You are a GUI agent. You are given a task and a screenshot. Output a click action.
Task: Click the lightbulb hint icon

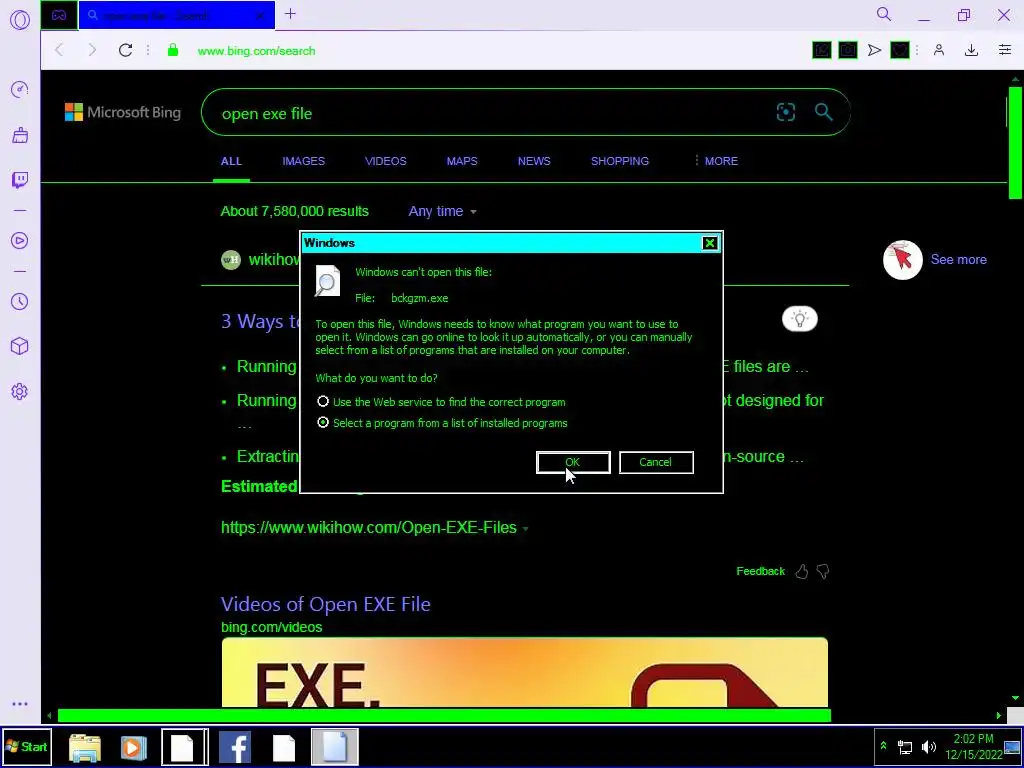pyautogui.click(x=799, y=319)
